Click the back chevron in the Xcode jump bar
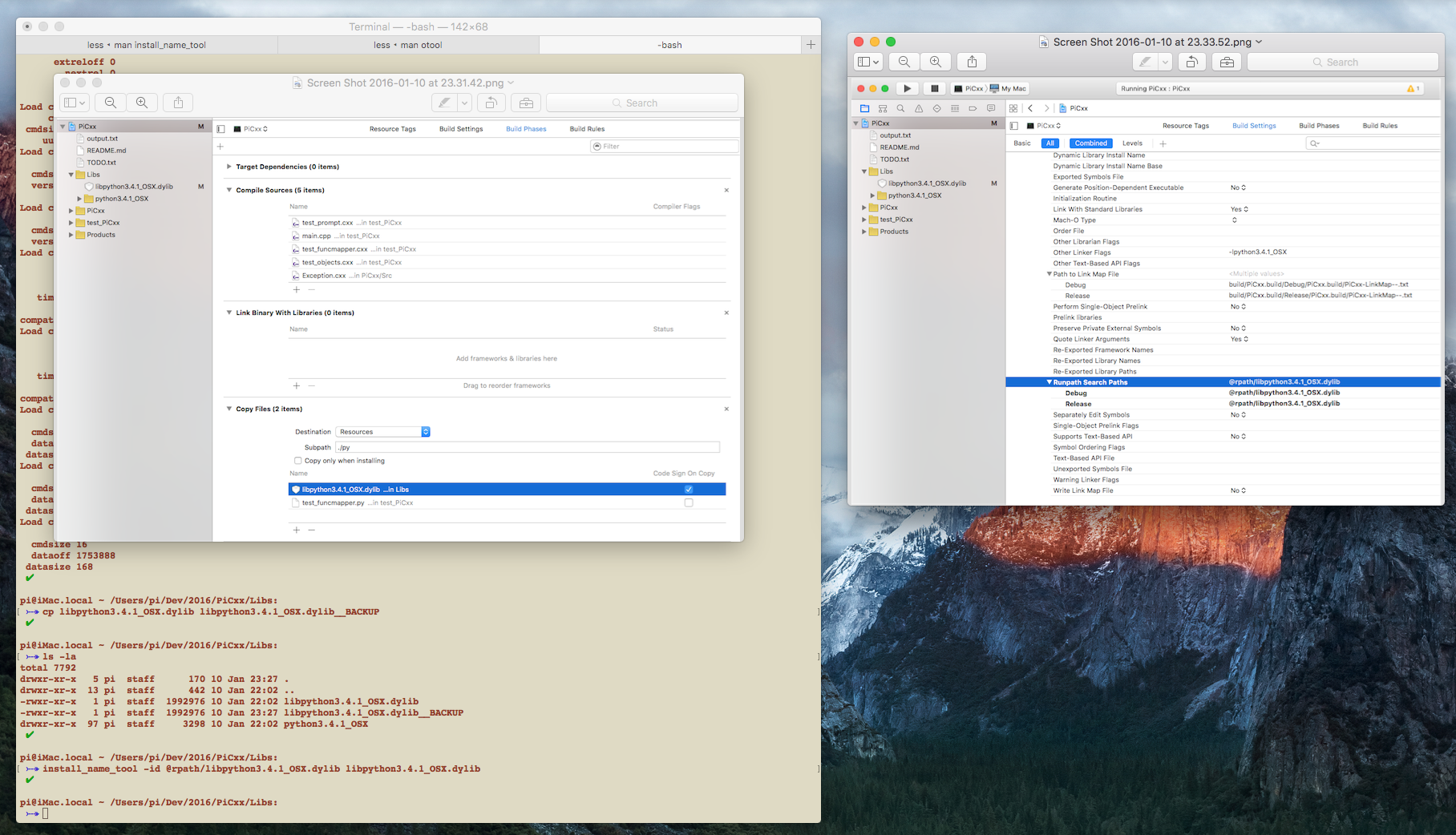The height and width of the screenshot is (835, 1456). click(x=1030, y=108)
